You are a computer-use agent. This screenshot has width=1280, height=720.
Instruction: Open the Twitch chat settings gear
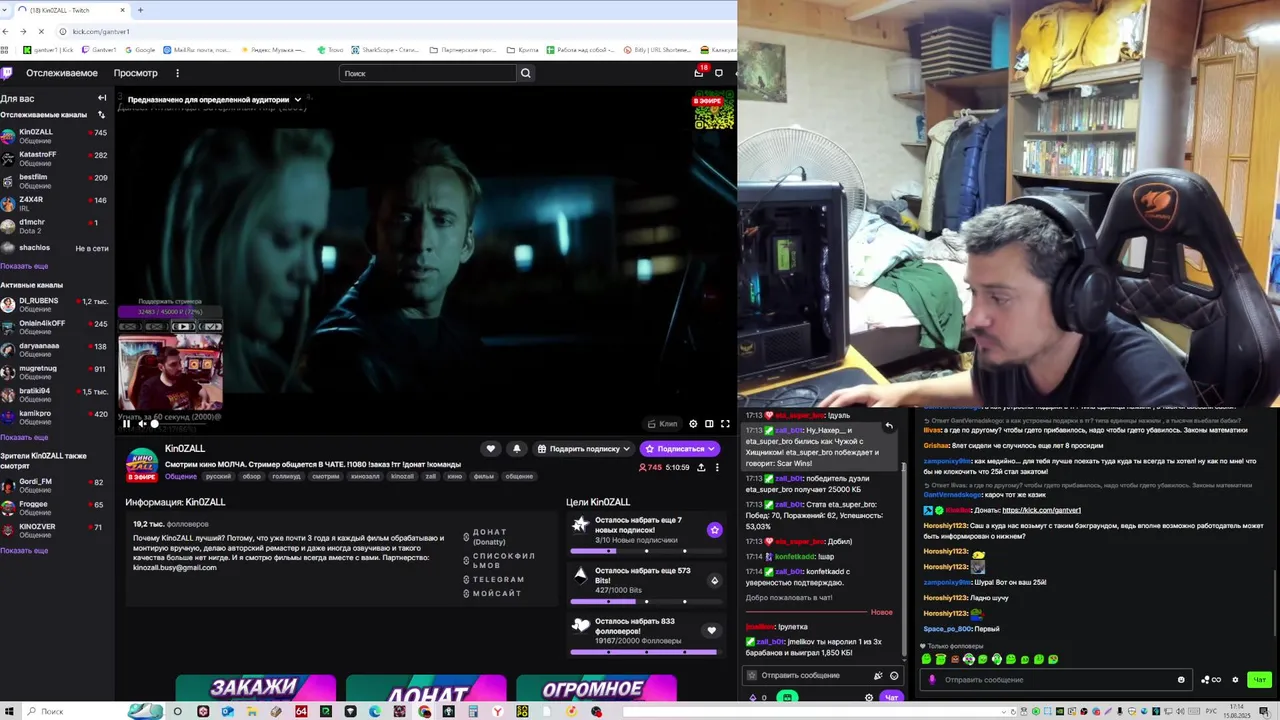pos(869,697)
